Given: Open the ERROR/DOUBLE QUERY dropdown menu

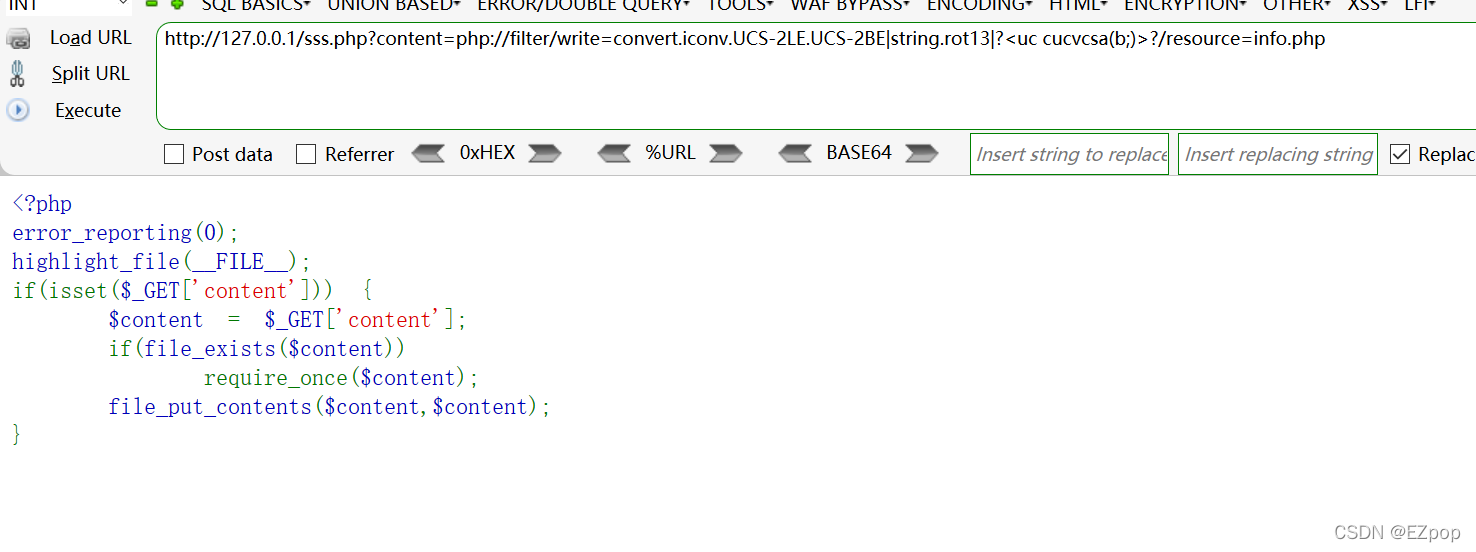Looking at the screenshot, I should tap(583, 5).
